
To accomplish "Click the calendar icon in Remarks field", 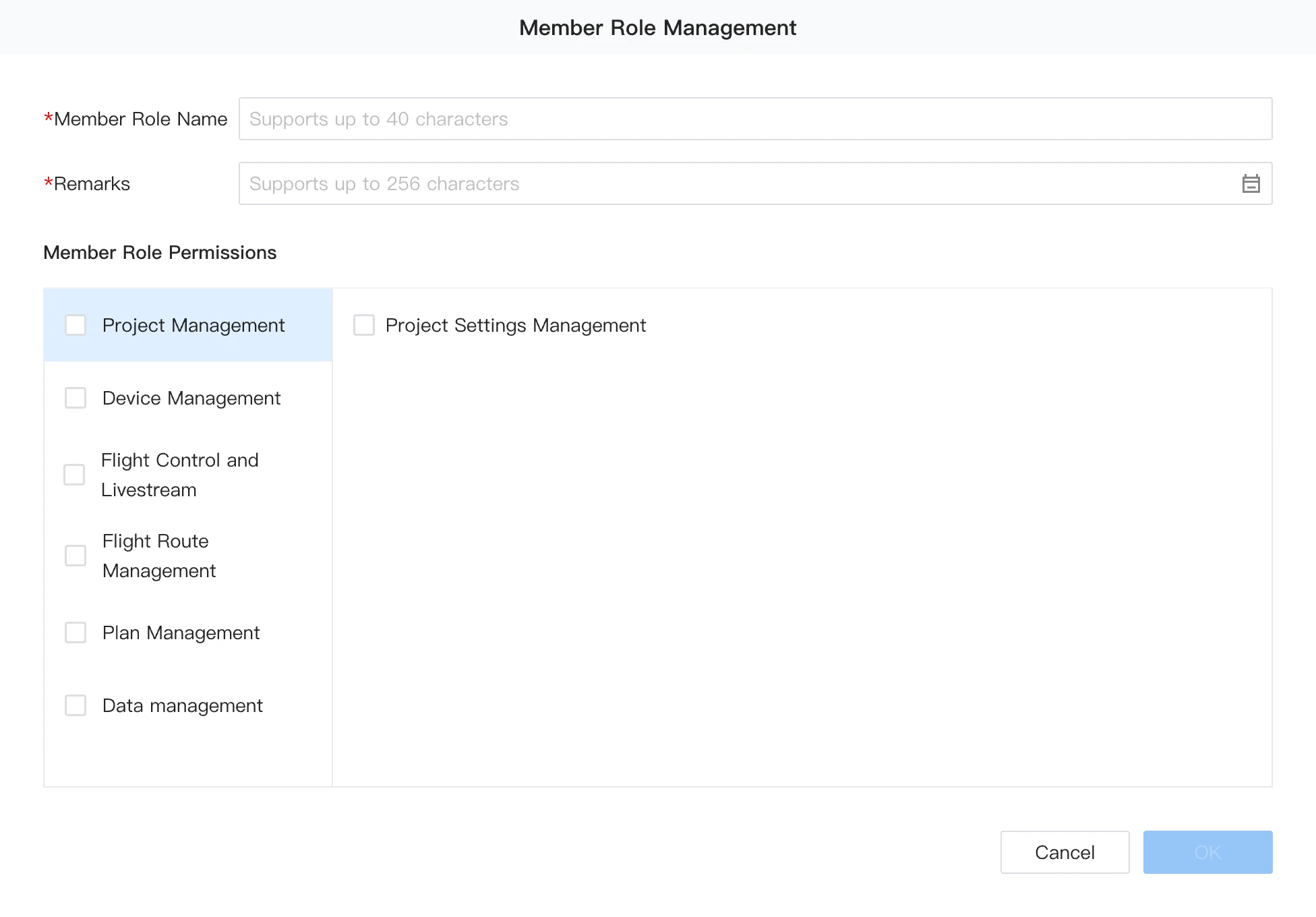I will 1251,183.
